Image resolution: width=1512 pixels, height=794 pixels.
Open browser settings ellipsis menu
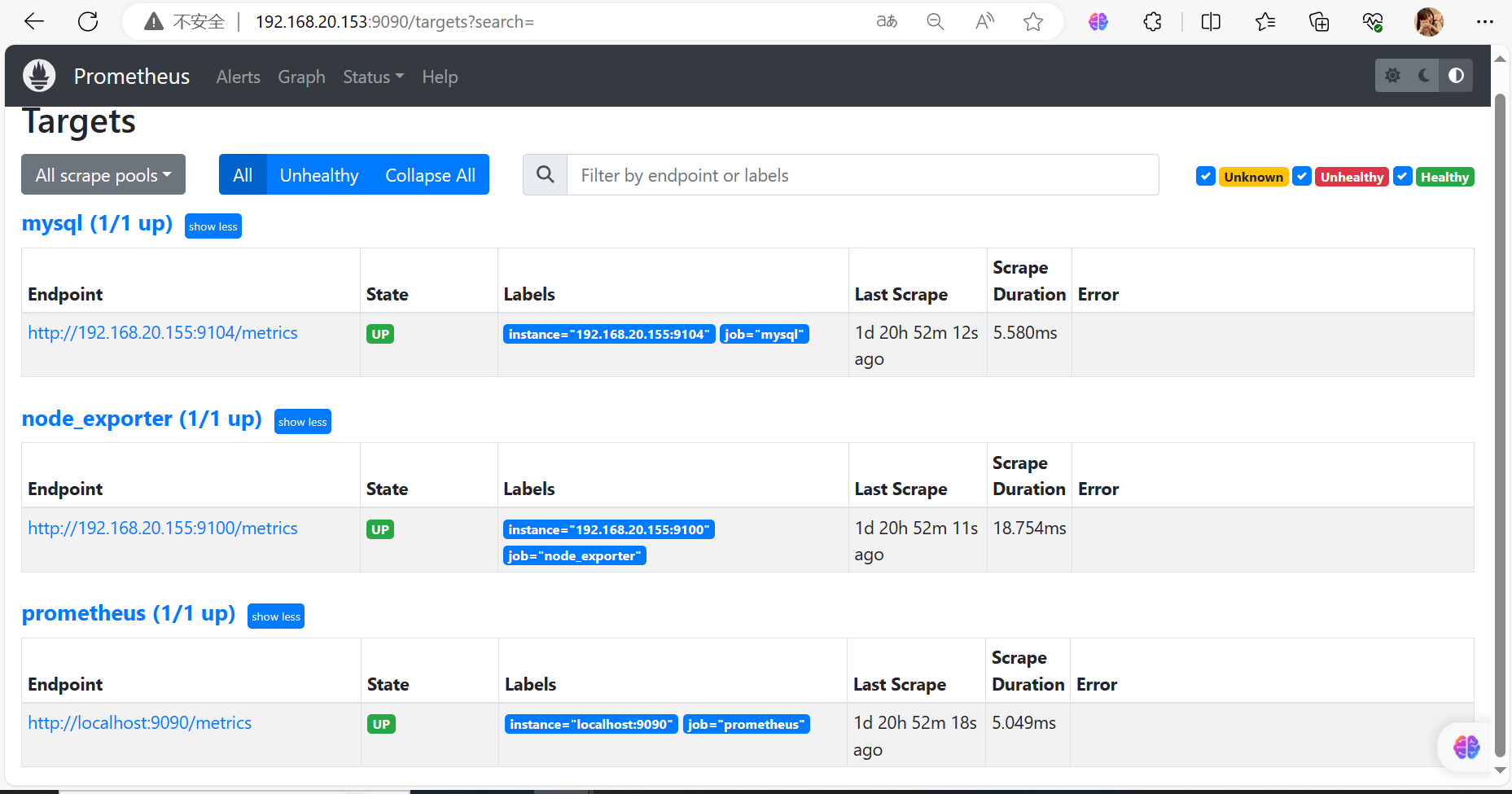tap(1485, 22)
